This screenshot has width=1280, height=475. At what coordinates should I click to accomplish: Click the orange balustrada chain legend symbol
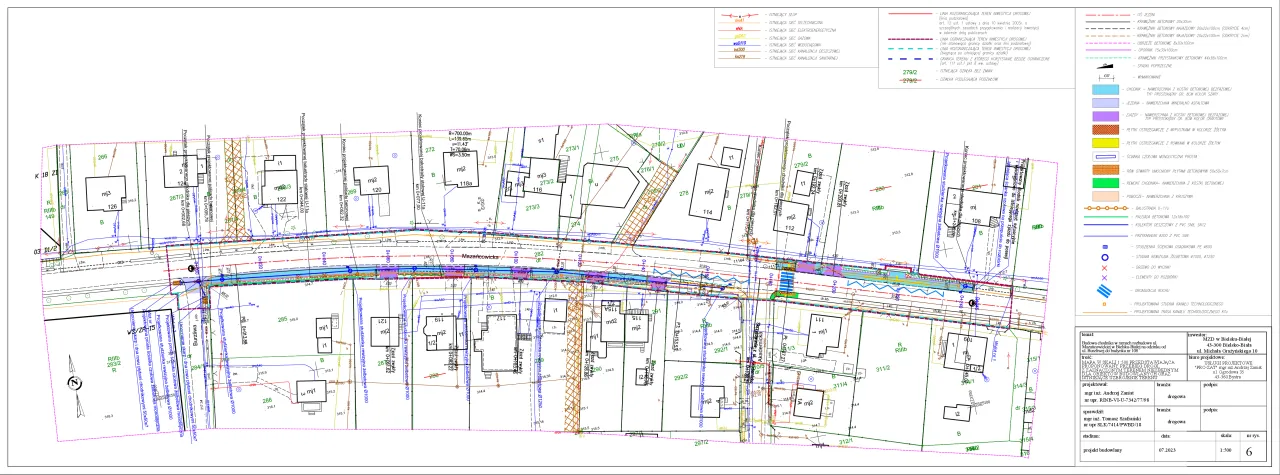pos(1105,208)
